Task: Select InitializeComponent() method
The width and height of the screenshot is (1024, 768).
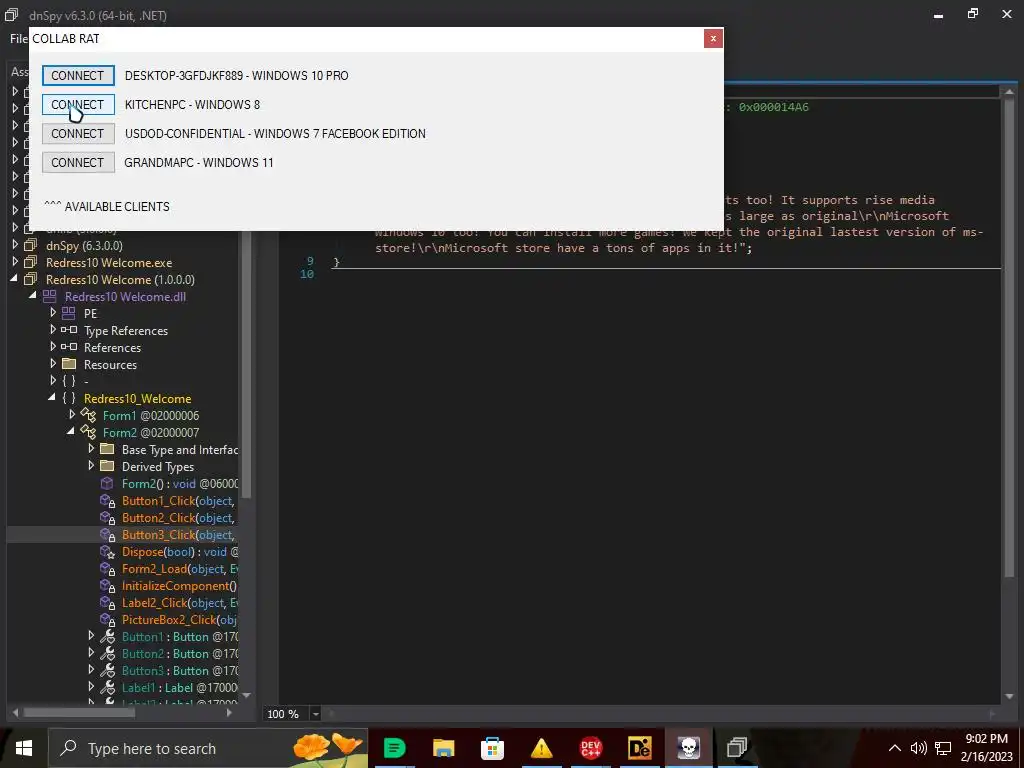Action: (x=179, y=586)
